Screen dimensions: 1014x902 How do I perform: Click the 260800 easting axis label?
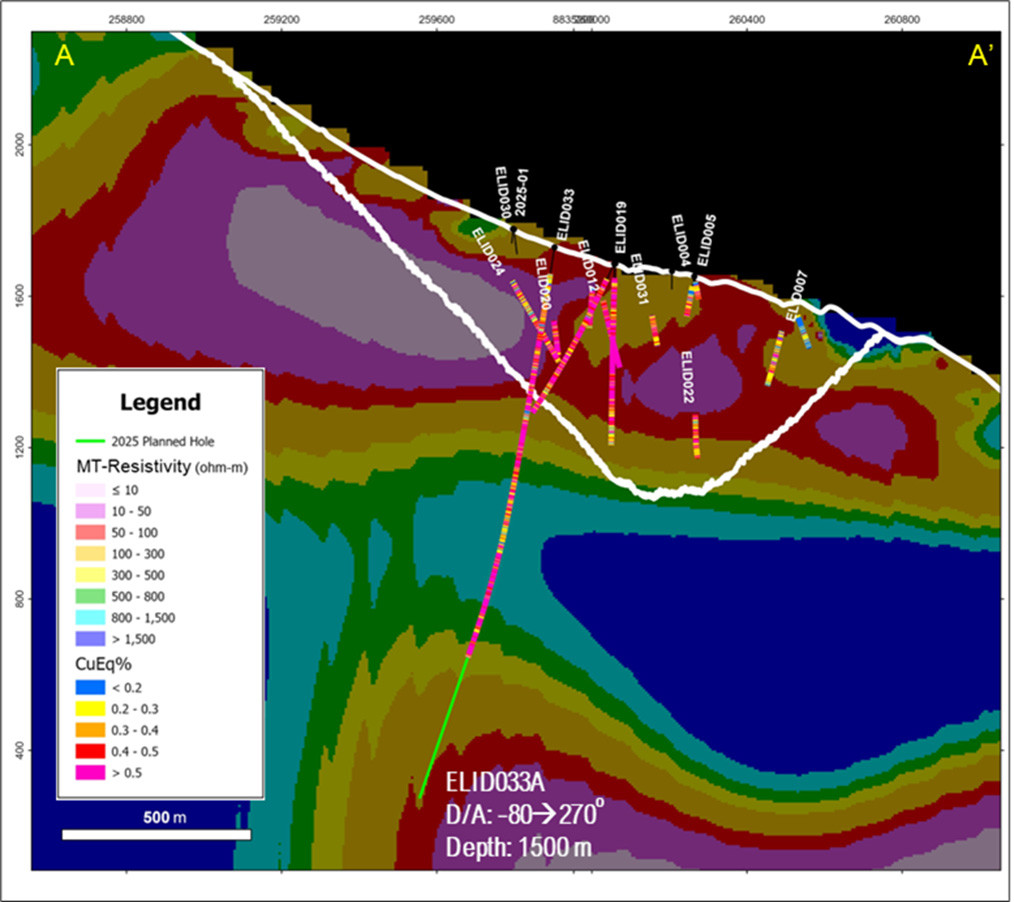coord(901,19)
